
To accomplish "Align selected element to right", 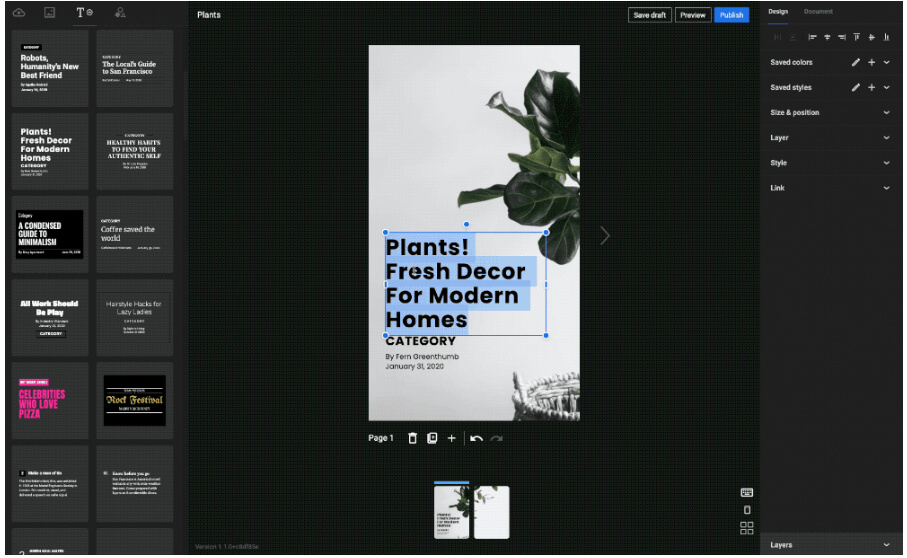I will (842, 37).
